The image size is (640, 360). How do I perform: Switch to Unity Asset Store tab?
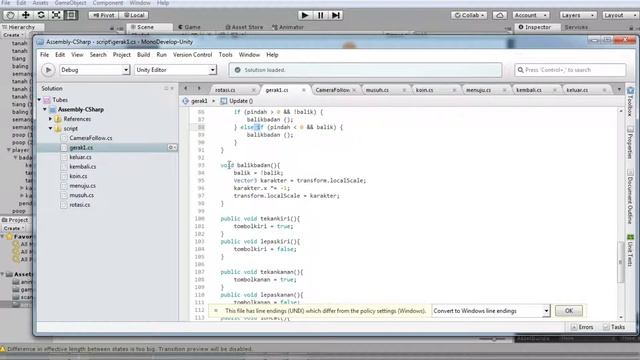[244, 27]
